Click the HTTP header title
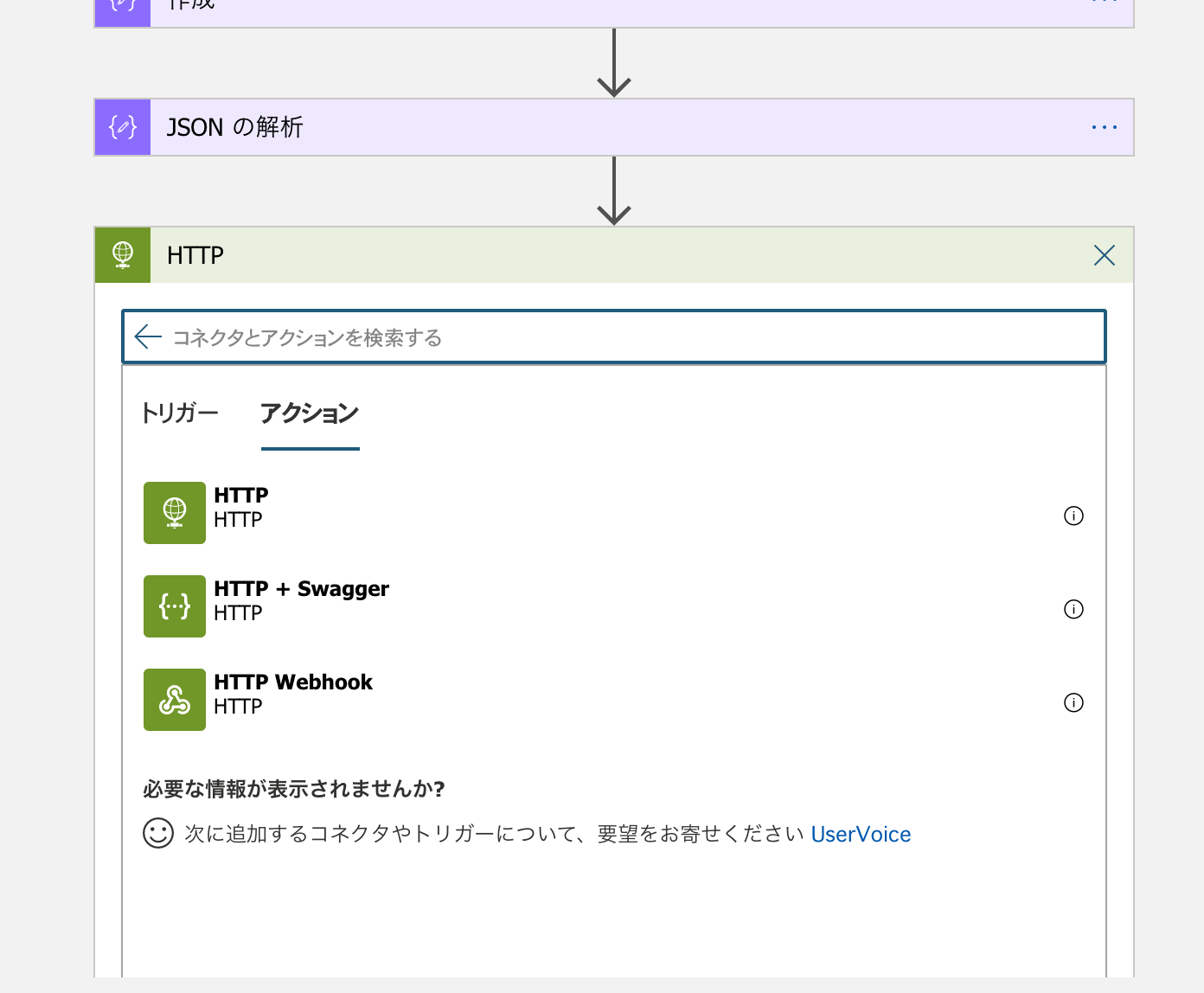Screen dimensions: 1204x993 tap(195, 255)
